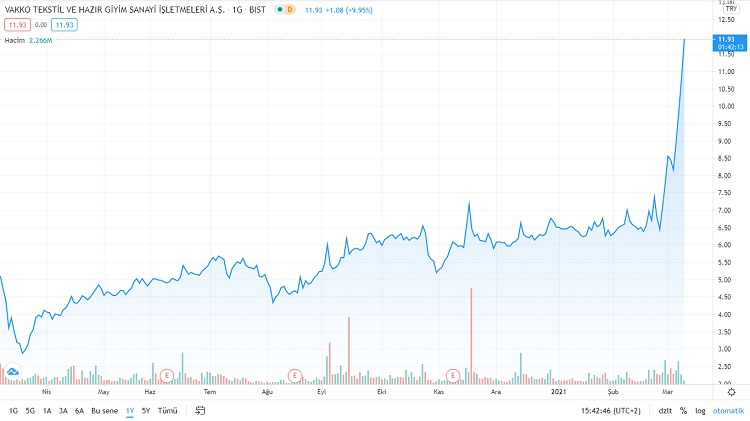Select the 3A time range

coord(63,411)
